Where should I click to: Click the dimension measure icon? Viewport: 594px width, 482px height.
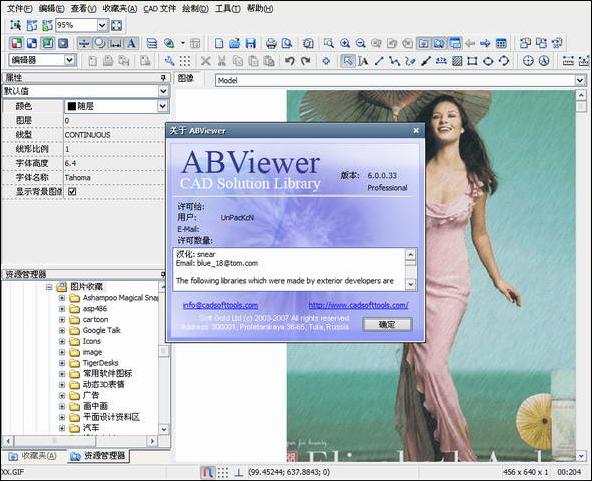tap(115, 43)
